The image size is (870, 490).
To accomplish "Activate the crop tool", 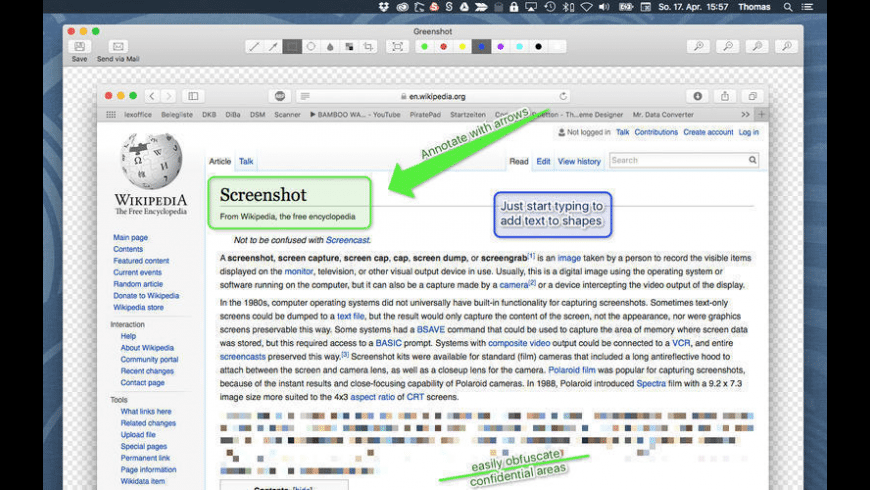I will point(368,47).
